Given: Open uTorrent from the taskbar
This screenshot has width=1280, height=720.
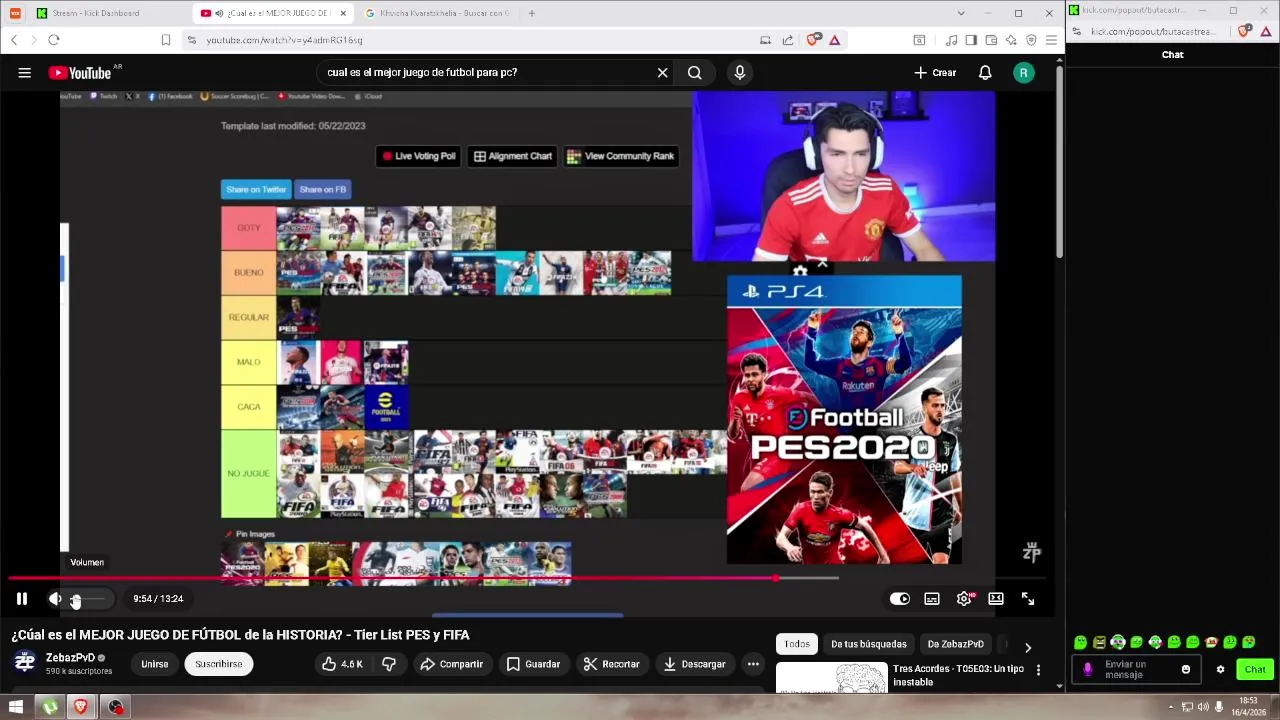Looking at the screenshot, I should coord(50,707).
